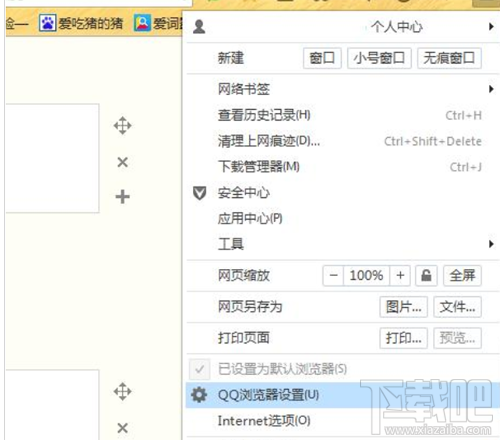Open a 无痕窗口 incognito window
Screen dimensions: 500x440
click(x=449, y=58)
